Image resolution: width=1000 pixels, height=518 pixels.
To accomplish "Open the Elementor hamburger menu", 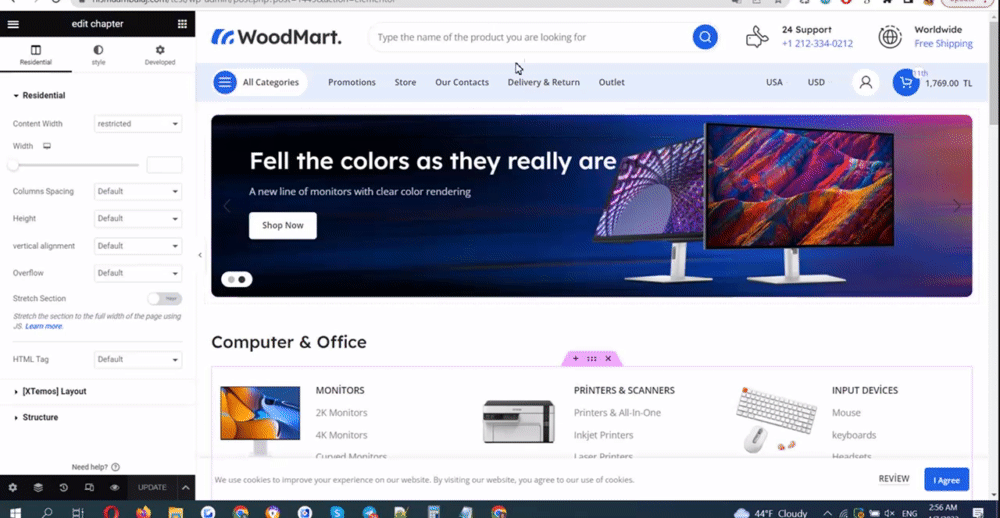I will pyautogui.click(x=13, y=24).
